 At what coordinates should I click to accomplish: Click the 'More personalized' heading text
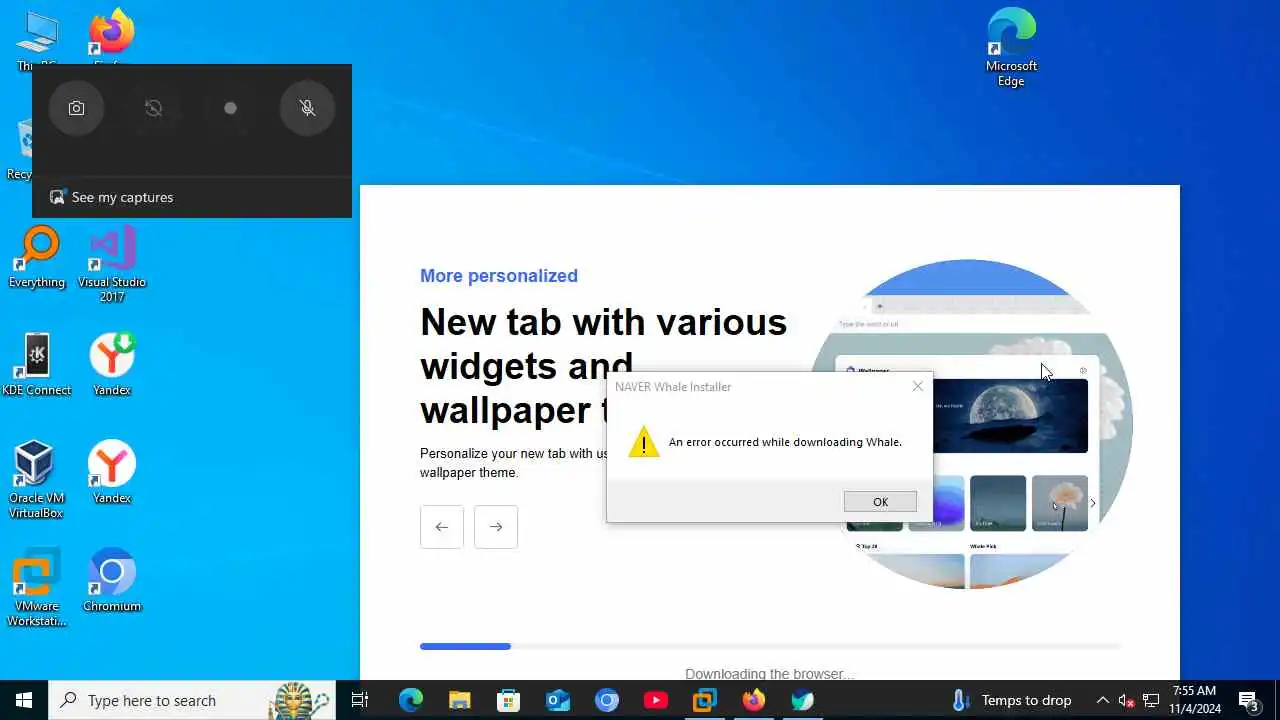(x=499, y=276)
